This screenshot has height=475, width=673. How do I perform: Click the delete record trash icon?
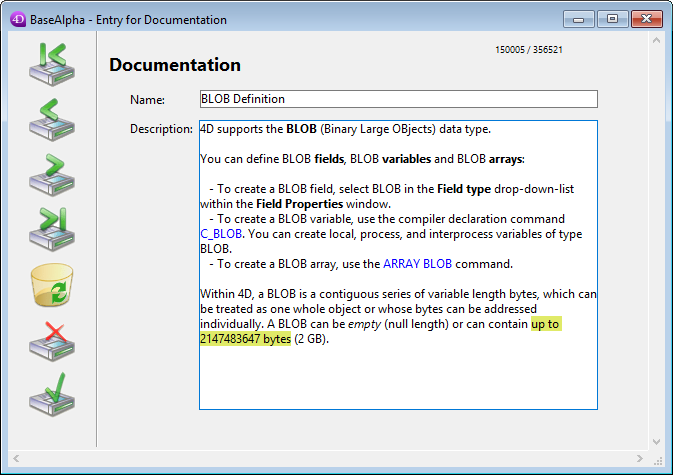click(x=52, y=285)
